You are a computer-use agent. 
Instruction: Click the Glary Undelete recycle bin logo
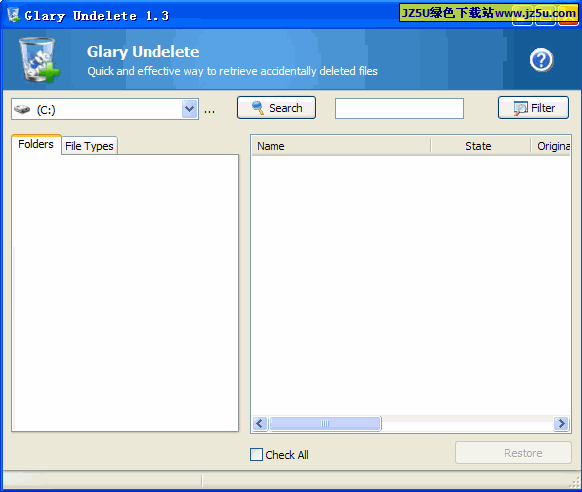click(39, 59)
